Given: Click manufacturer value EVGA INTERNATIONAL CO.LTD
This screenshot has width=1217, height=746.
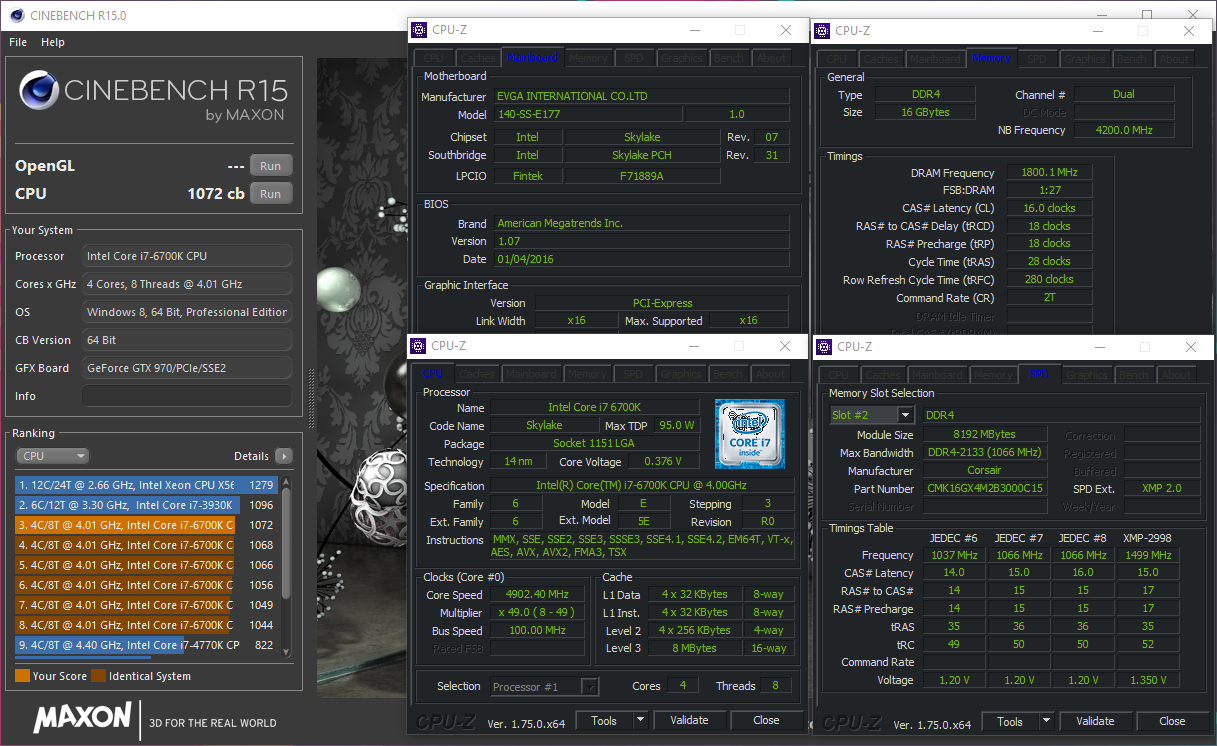Looking at the screenshot, I should tap(642, 97).
